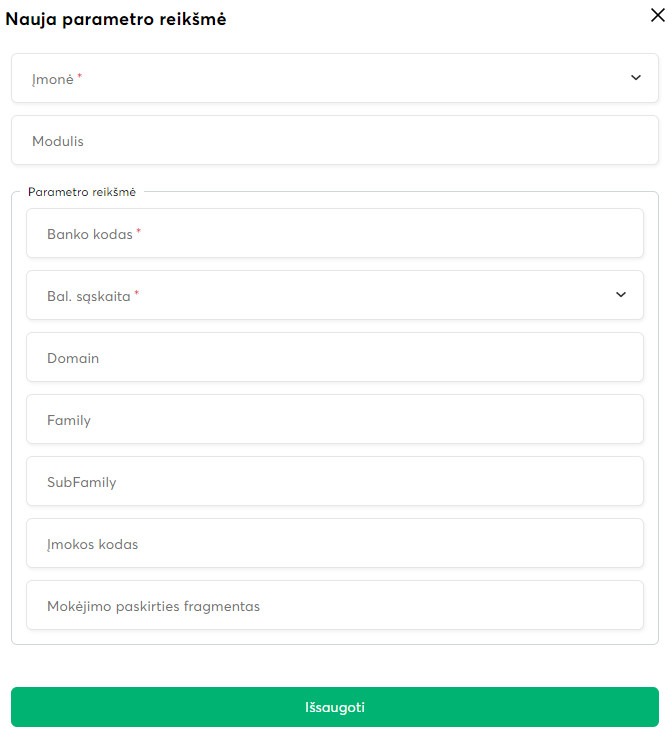Click the Bal. sąskaita label text
The height and width of the screenshot is (737, 668).
tap(88, 296)
